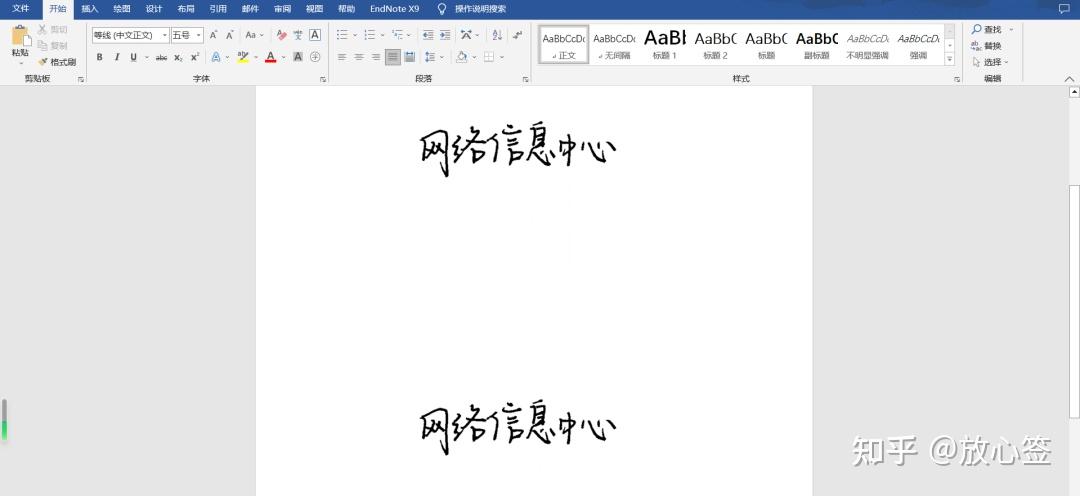Apply the 正文 (Normal) style
The image size is (1080, 496).
pyautogui.click(x=563, y=45)
